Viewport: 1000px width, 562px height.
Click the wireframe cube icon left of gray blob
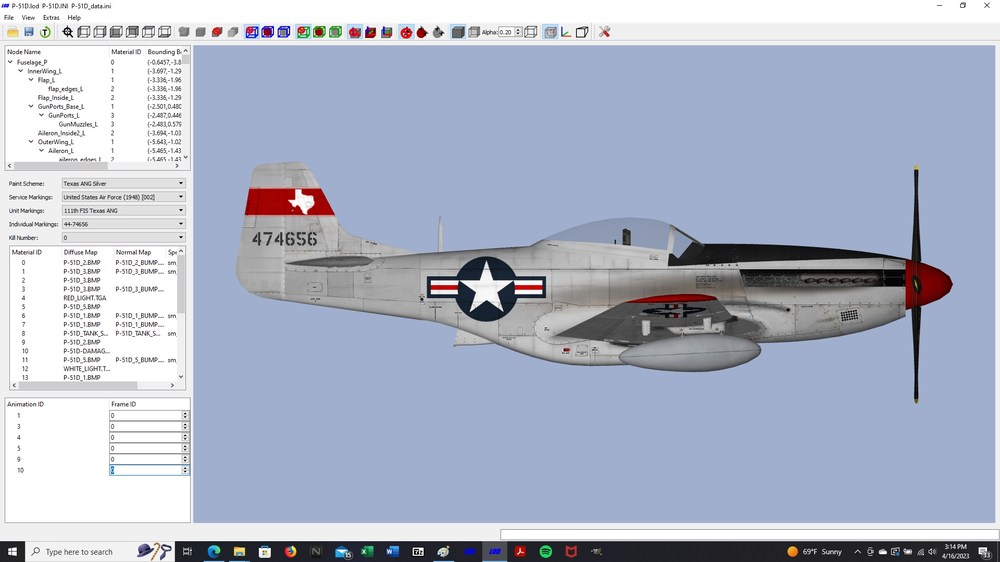coord(165,32)
